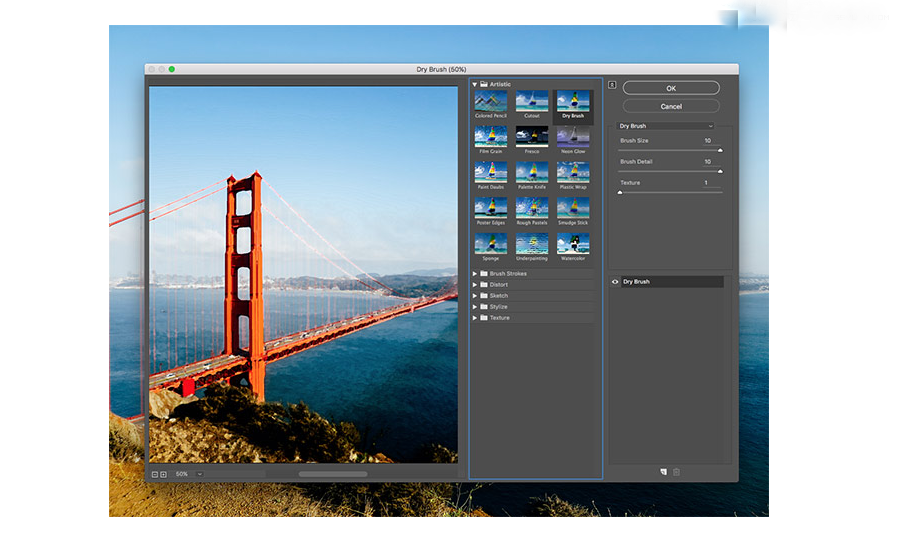Choose the Watercolor filter thumbnail

pyautogui.click(x=573, y=243)
